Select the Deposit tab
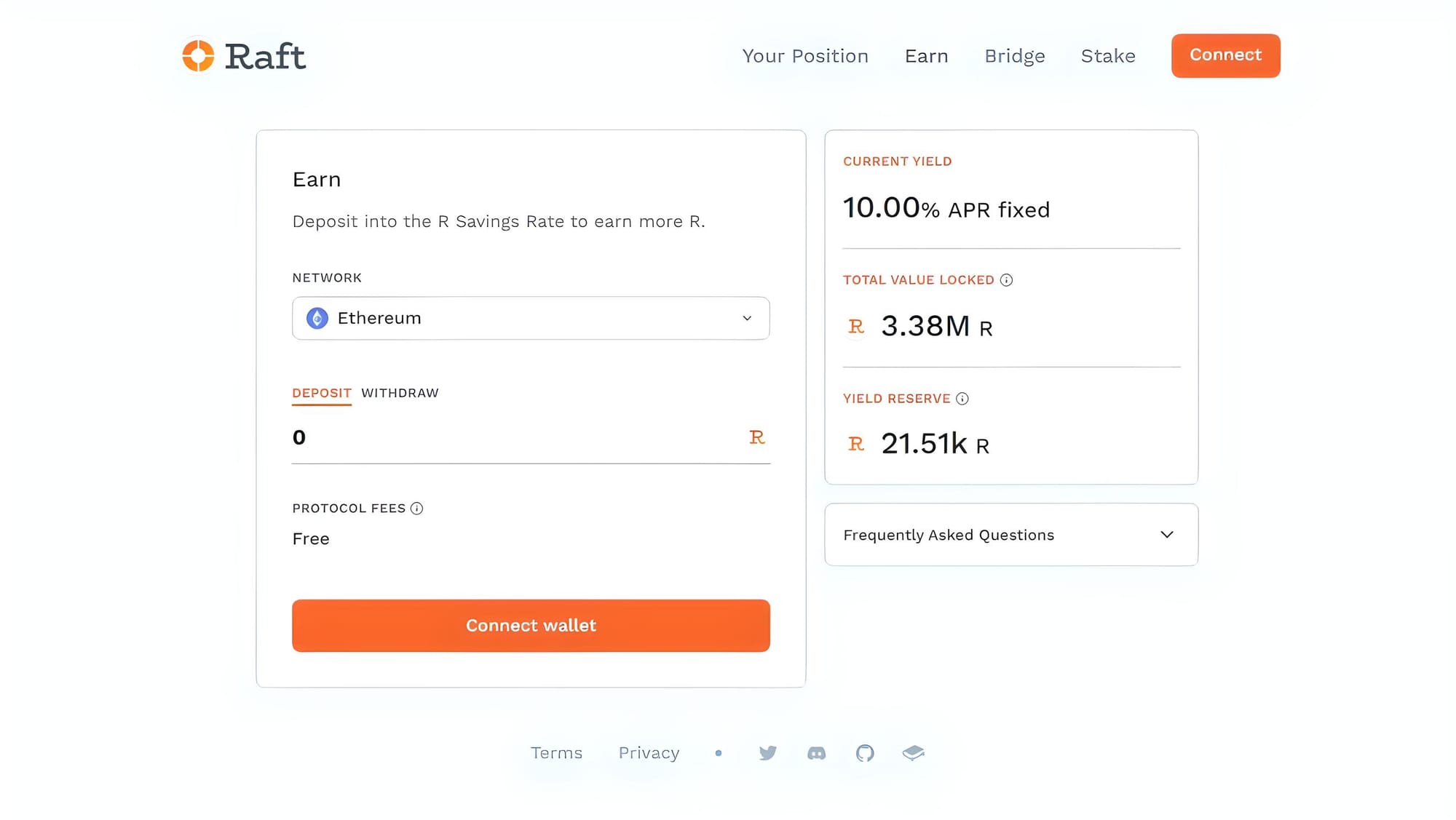This screenshot has width=1456, height=820. tap(322, 393)
